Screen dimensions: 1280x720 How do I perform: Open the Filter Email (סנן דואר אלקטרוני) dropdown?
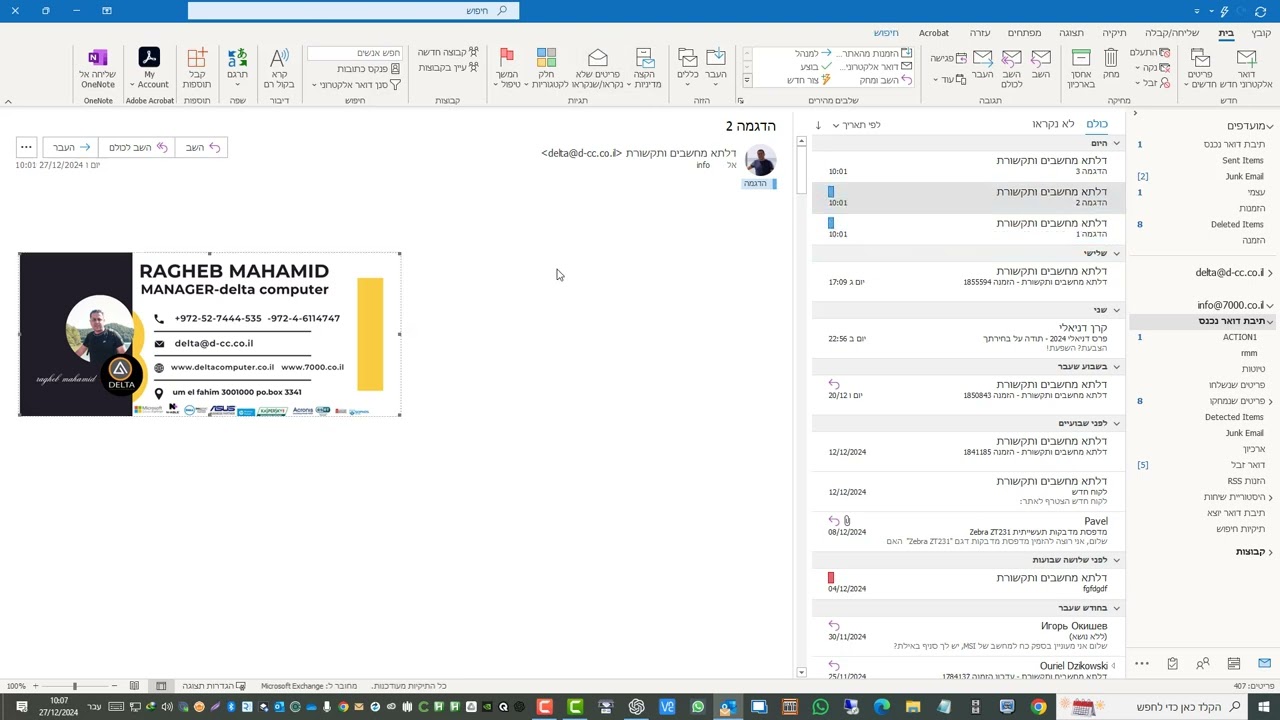click(x=357, y=85)
